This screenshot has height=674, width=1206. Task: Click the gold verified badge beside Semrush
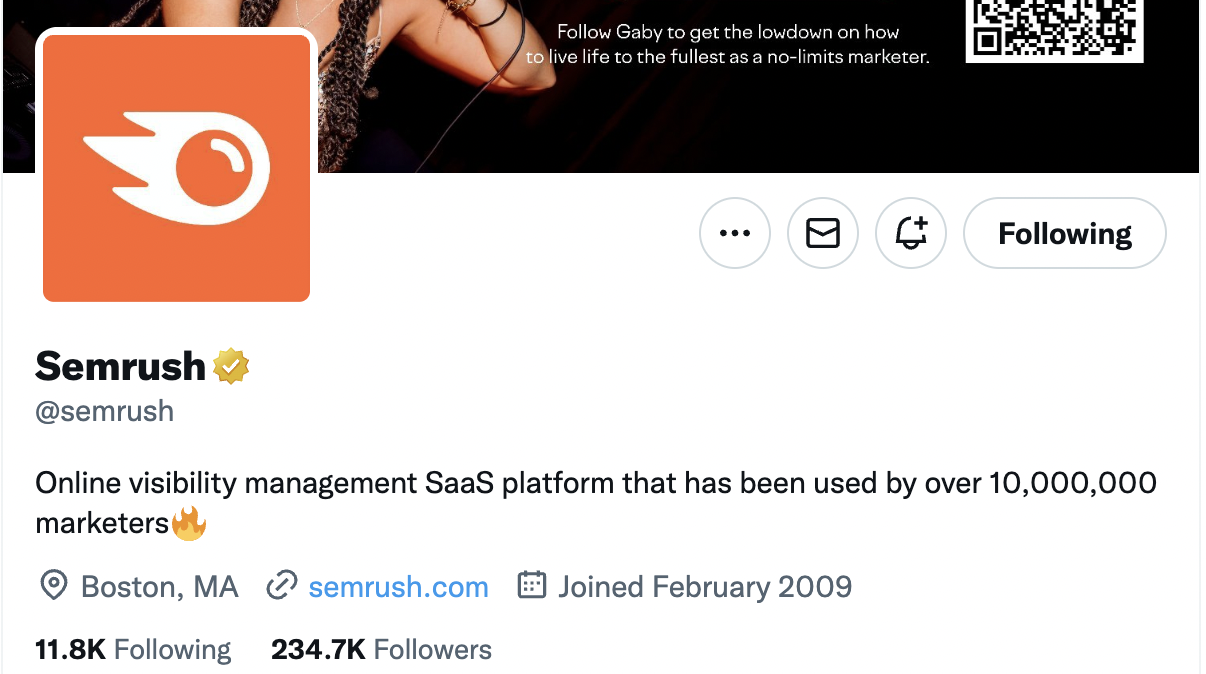(x=231, y=367)
